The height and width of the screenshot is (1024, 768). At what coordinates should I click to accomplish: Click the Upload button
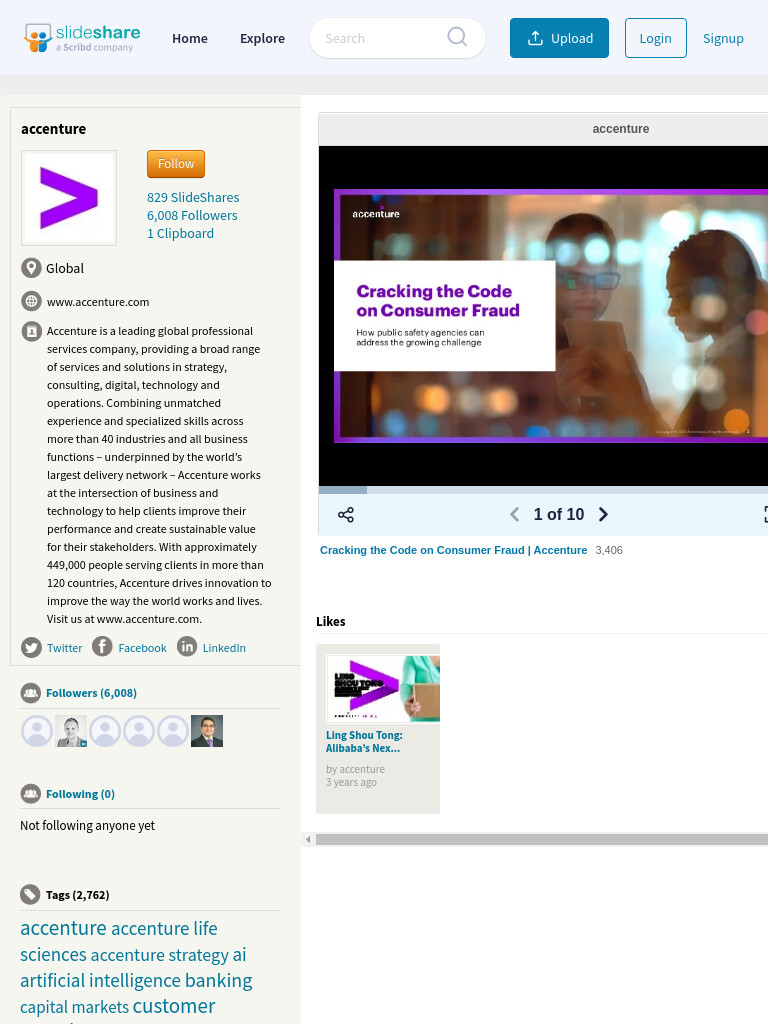click(x=559, y=38)
